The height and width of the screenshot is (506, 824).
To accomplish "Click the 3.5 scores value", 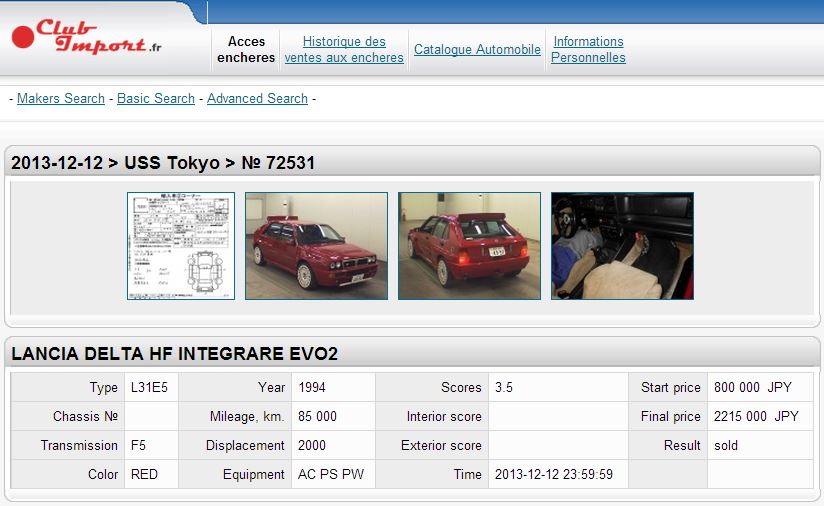I will 508,387.
